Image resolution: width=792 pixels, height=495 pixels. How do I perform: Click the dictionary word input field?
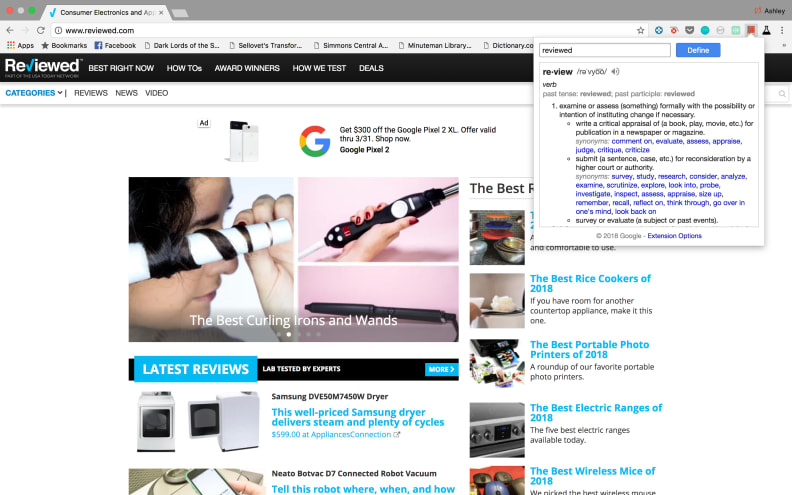[x=605, y=50]
